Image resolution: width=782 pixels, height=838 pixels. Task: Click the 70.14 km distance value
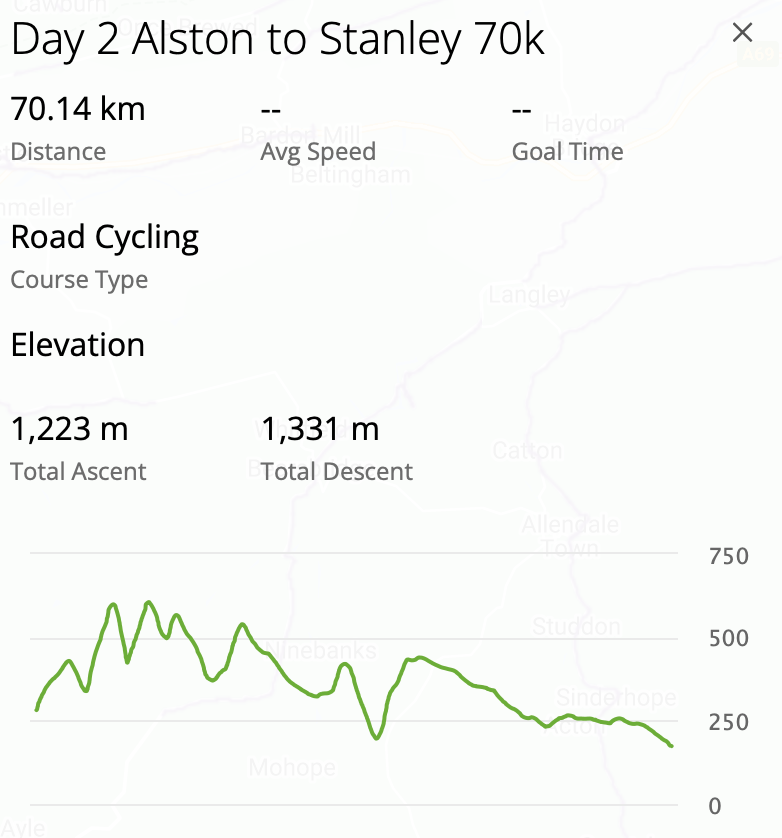(78, 108)
